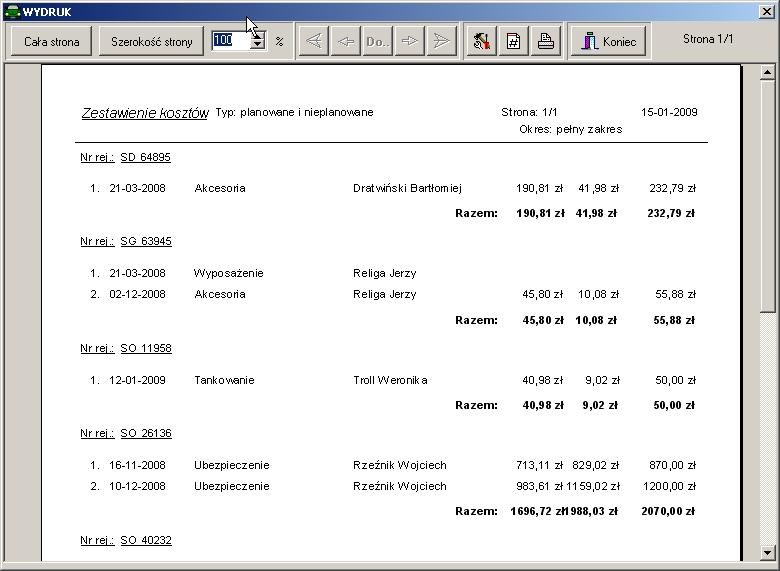
Task: Click registration number 'SO 26136'
Action: coord(146,433)
